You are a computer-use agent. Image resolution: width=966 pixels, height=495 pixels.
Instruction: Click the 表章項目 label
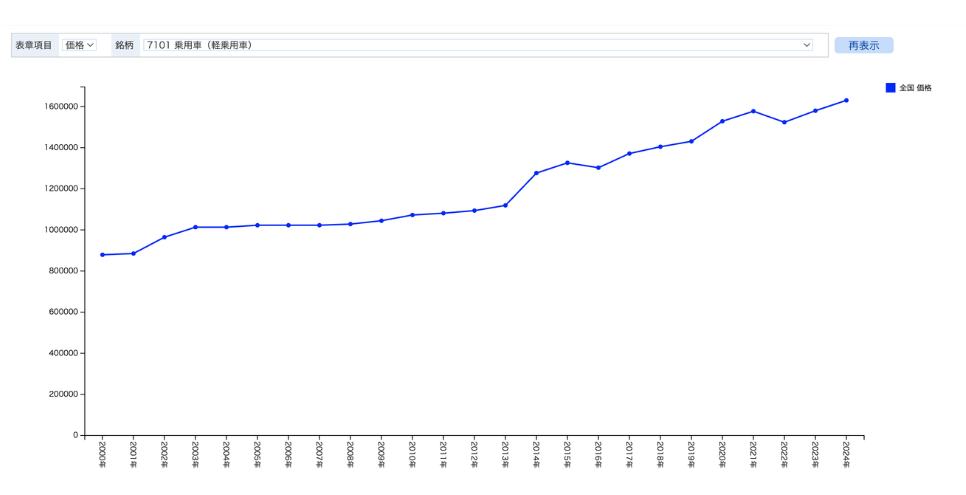[x=34, y=45]
